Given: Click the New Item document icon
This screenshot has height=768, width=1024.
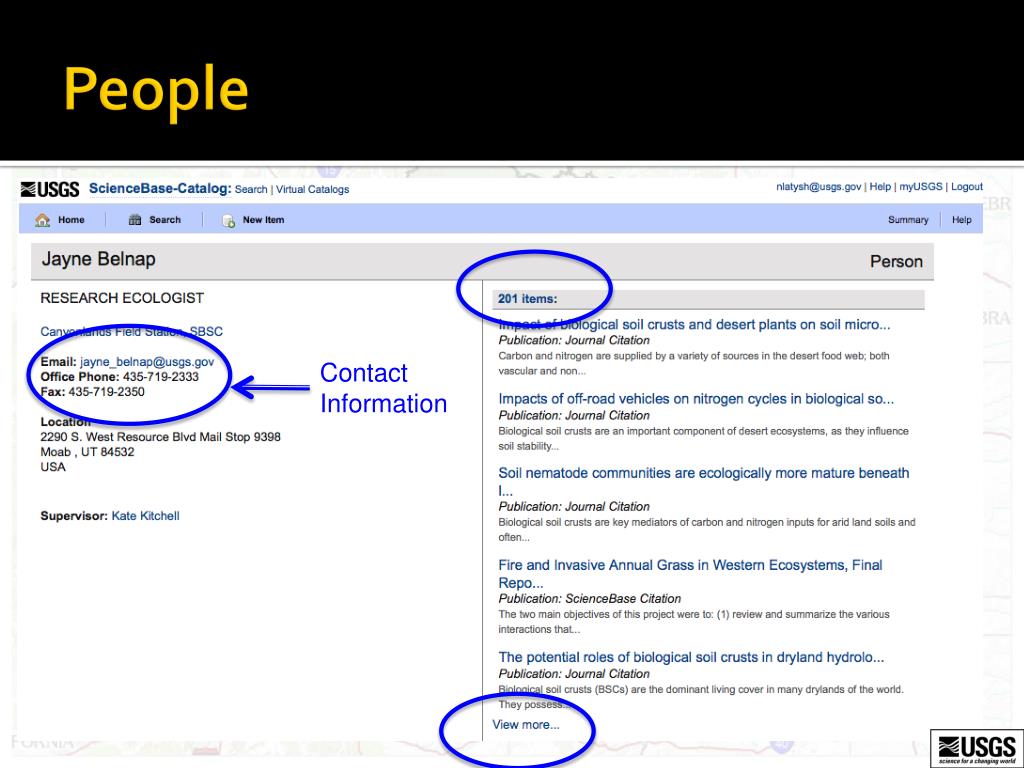Looking at the screenshot, I should 229,221.
